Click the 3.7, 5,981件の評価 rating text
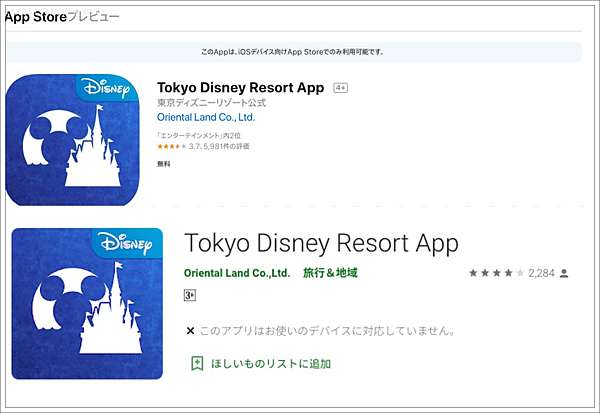 coord(219,146)
